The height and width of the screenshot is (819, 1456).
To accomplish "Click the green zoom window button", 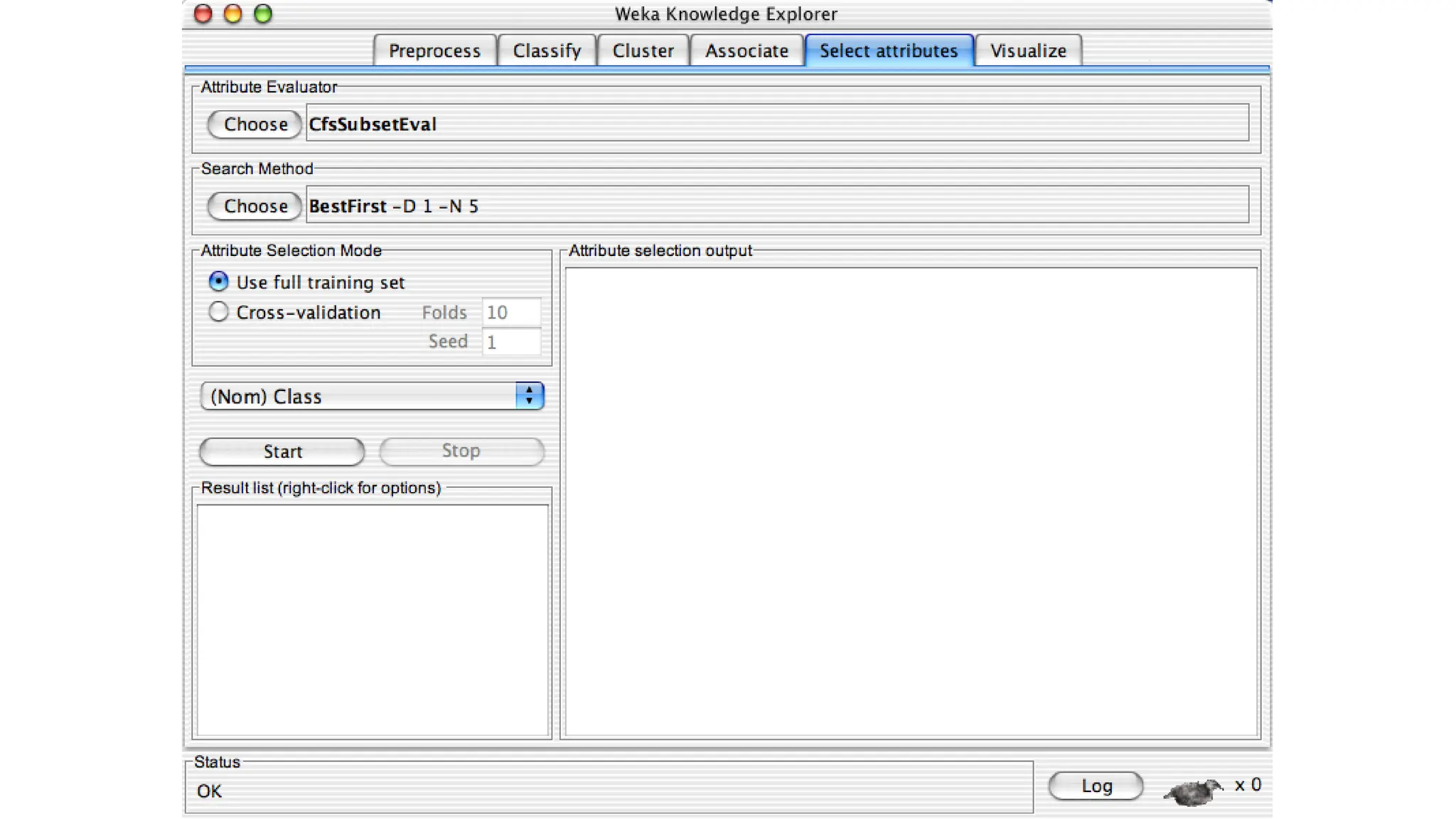I will pyautogui.click(x=263, y=14).
